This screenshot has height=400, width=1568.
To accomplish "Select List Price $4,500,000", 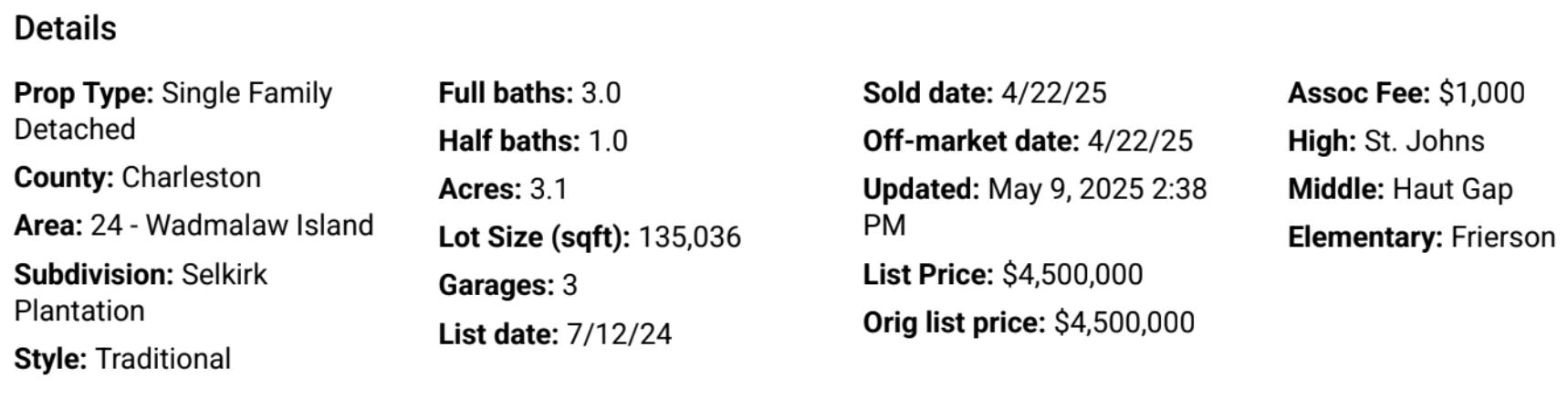I will point(1003,274).
